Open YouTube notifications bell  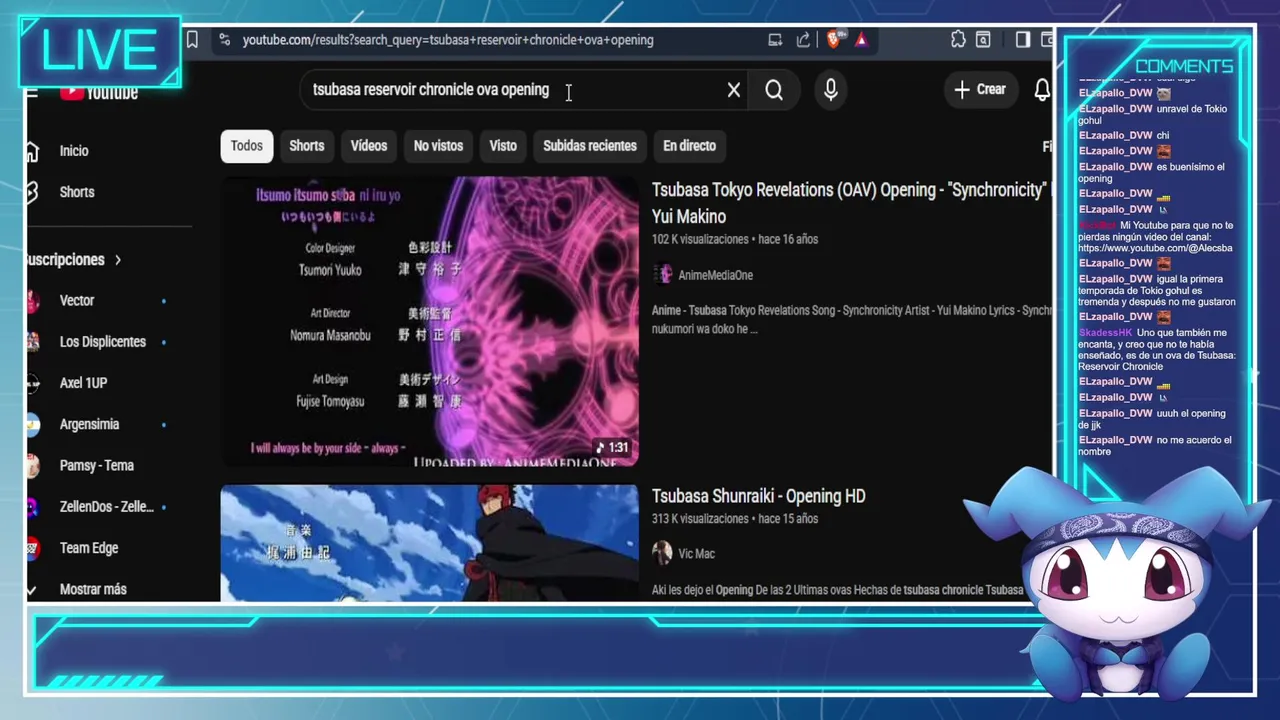coord(1042,90)
